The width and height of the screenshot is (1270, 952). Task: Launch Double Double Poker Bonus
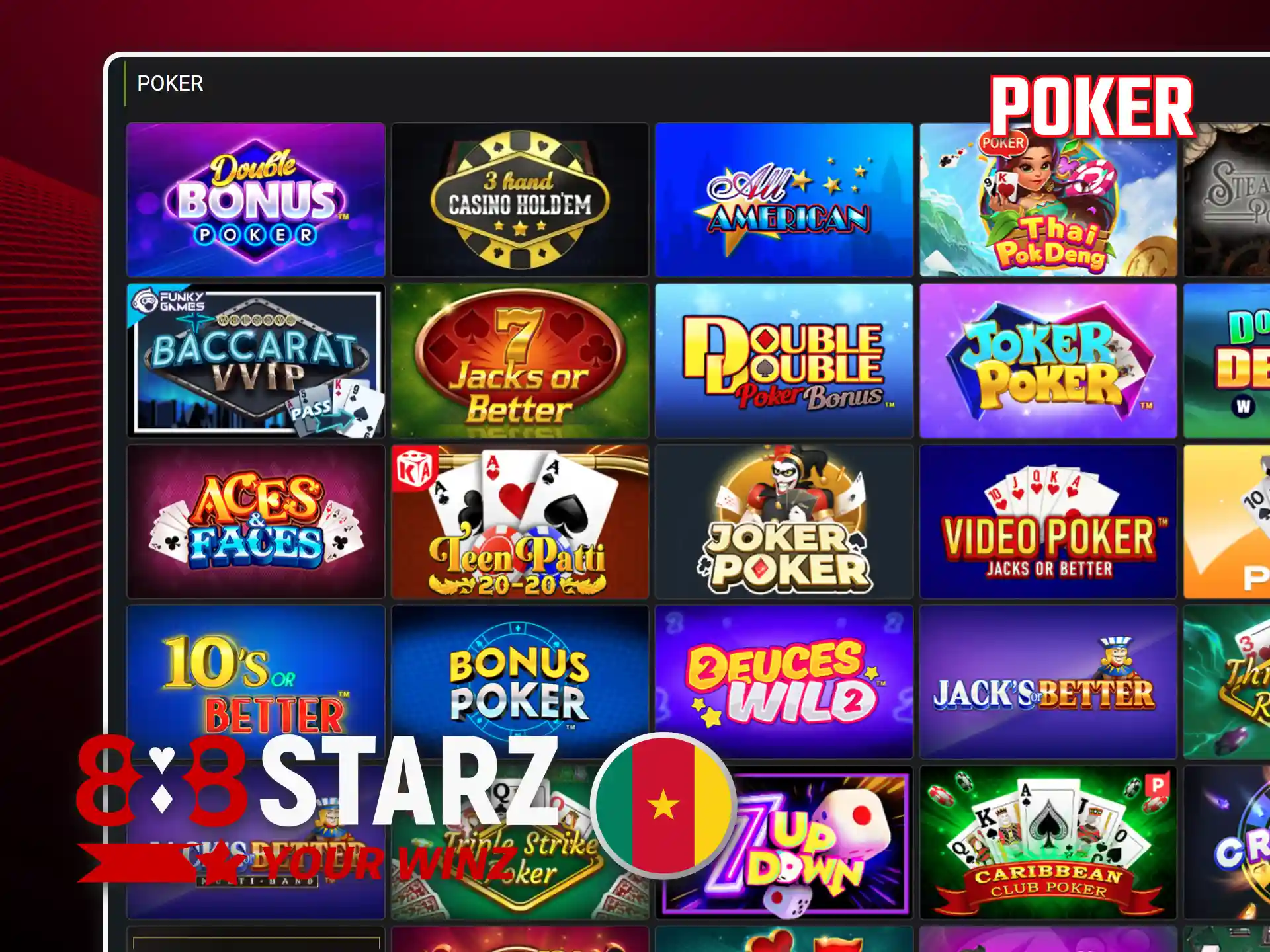click(784, 361)
